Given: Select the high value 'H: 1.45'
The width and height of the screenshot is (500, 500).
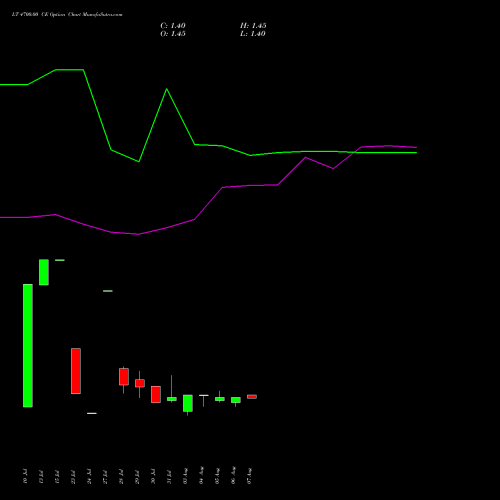Looking at the screenshot, I should (253, 26).
